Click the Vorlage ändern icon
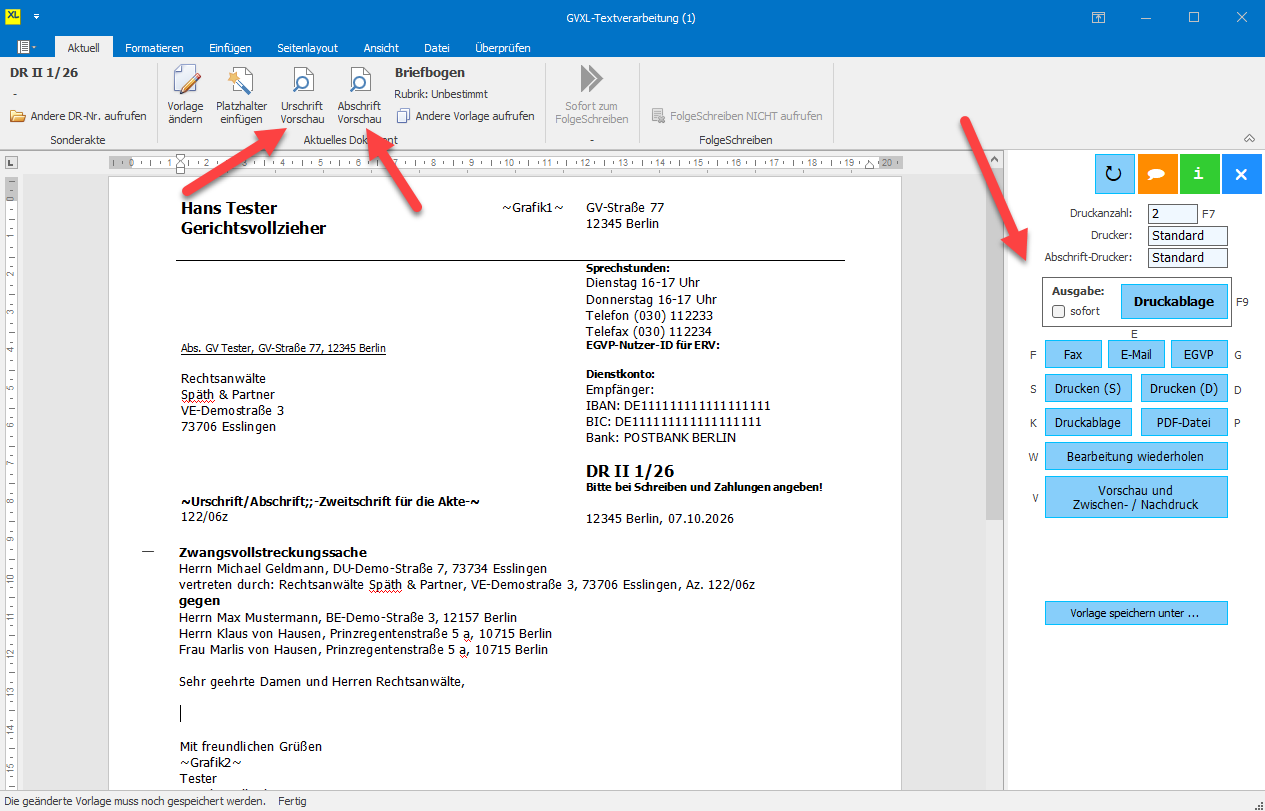 [x=185, y=80]
